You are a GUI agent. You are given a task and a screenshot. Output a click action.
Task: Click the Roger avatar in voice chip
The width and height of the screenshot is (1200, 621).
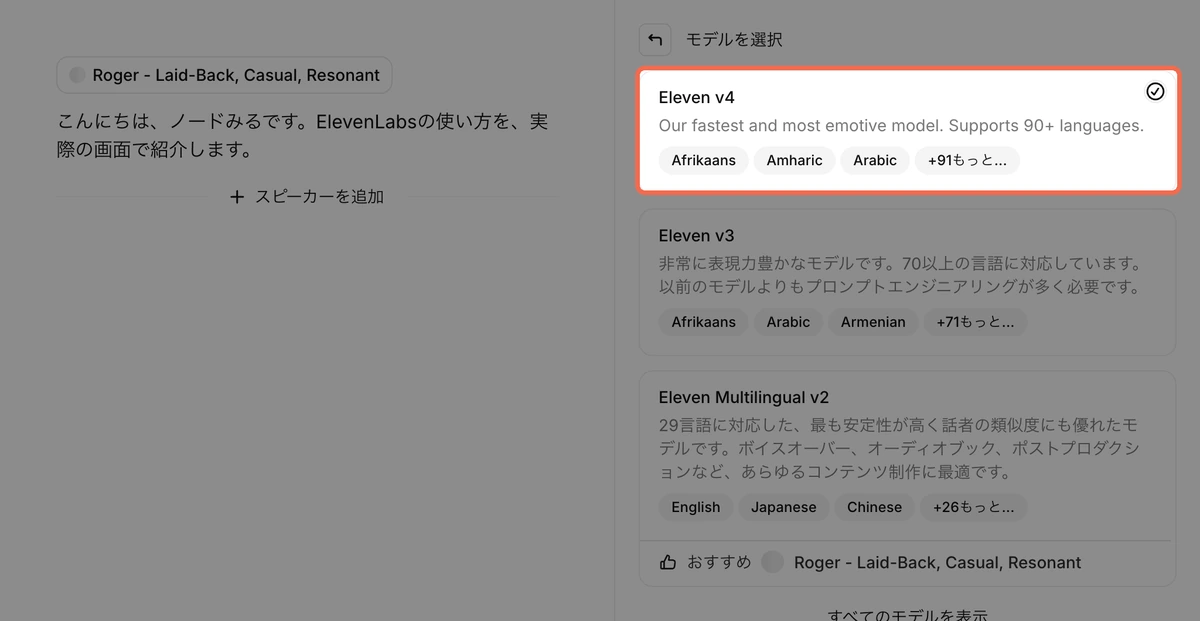tap(78, 75)
